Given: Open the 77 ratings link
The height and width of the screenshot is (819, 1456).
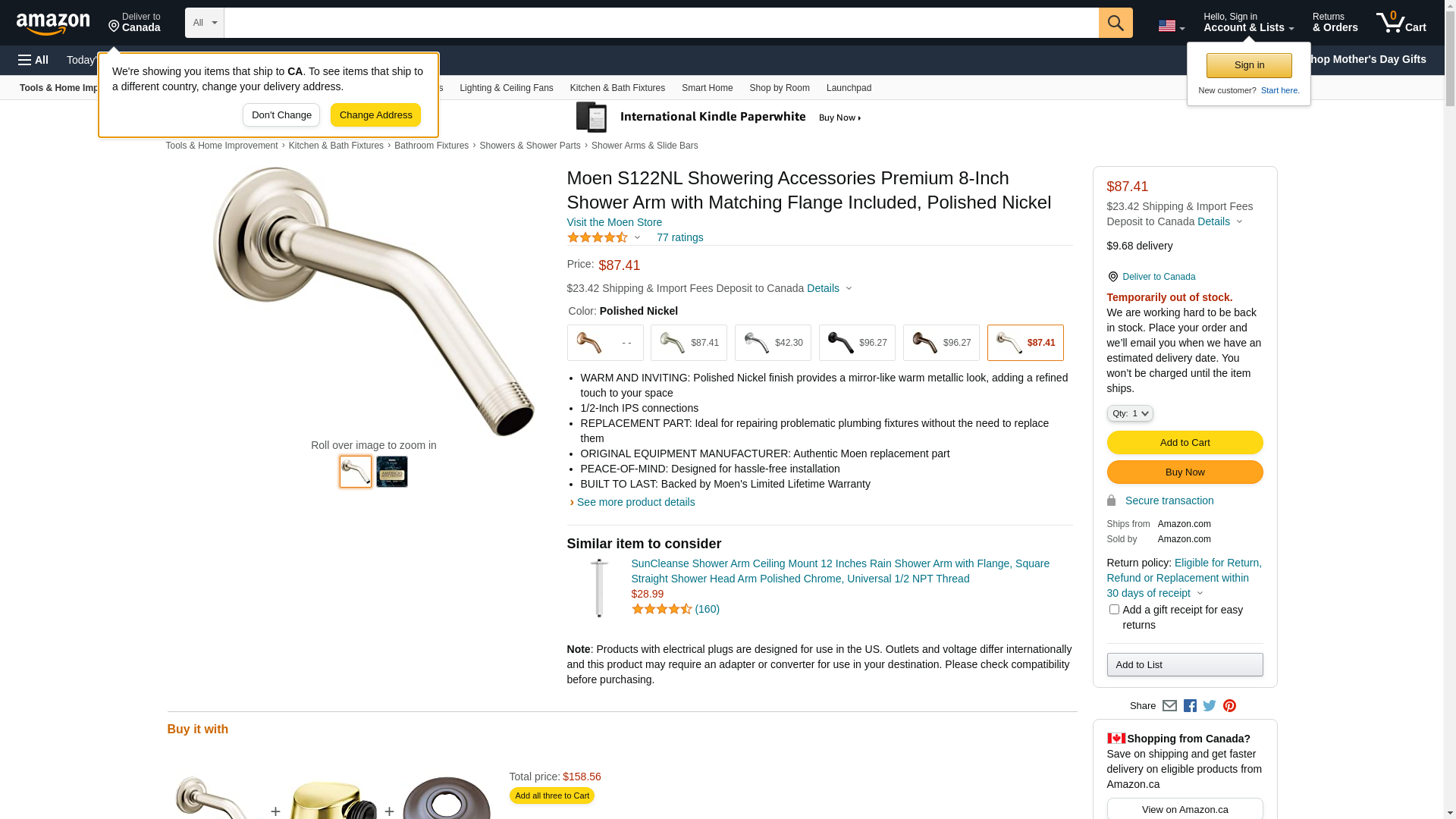Looking at the screenshot, I should point(679,237).
